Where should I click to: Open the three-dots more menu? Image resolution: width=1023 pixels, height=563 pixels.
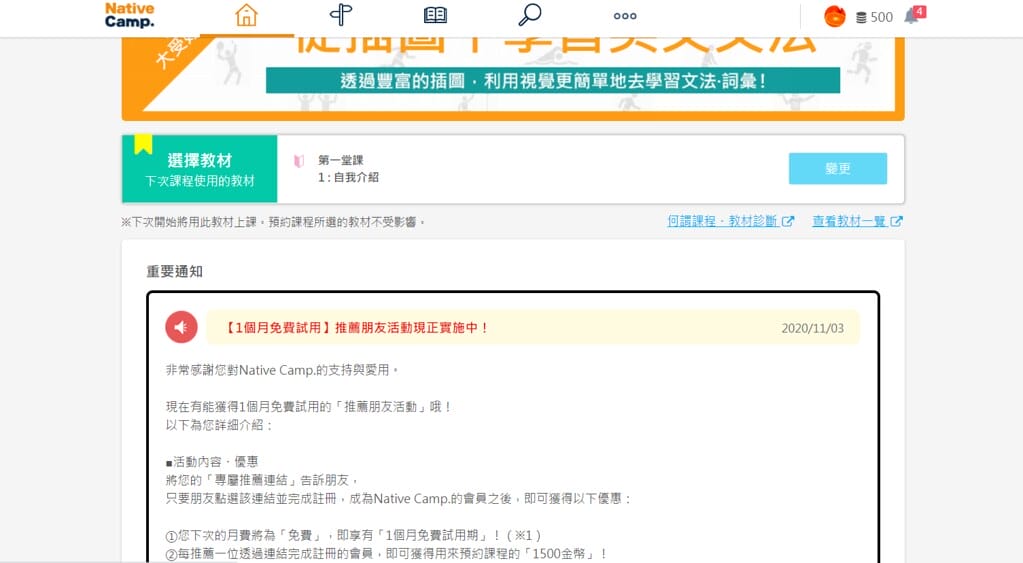[625, 16]
